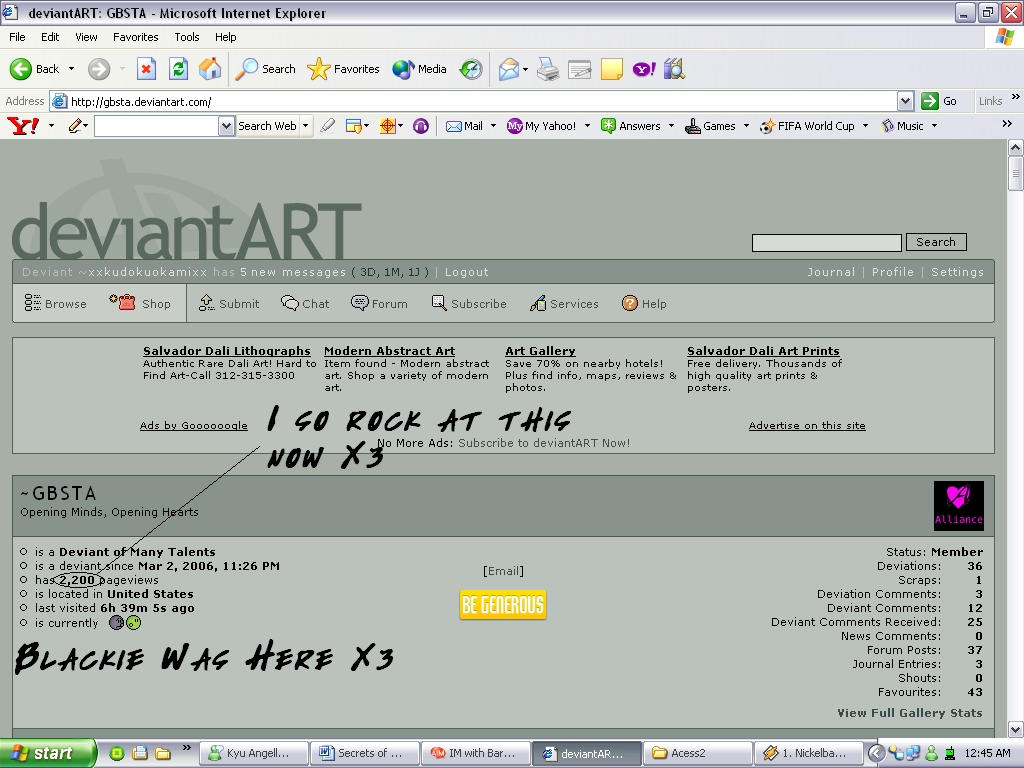Expand the FIFA World Cup dropdown
The width and height of the screenshot is (1024, 768).
pyautogui.click(x=865, y=125)
